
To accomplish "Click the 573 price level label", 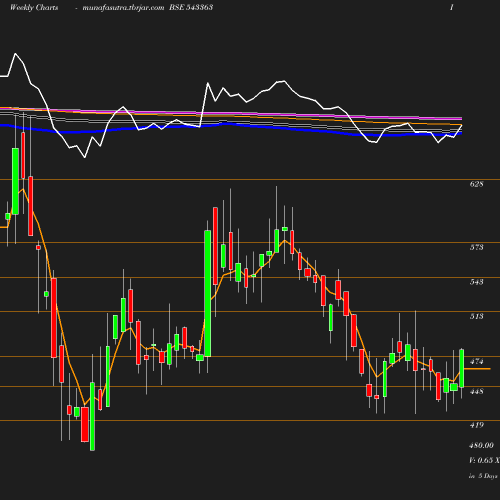I will click(x=476, y=247).
